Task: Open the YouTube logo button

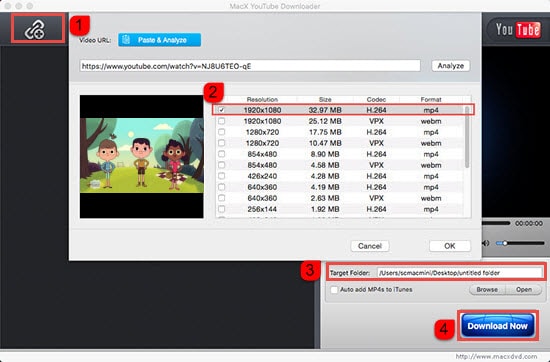Action: (x=518, y=29)
